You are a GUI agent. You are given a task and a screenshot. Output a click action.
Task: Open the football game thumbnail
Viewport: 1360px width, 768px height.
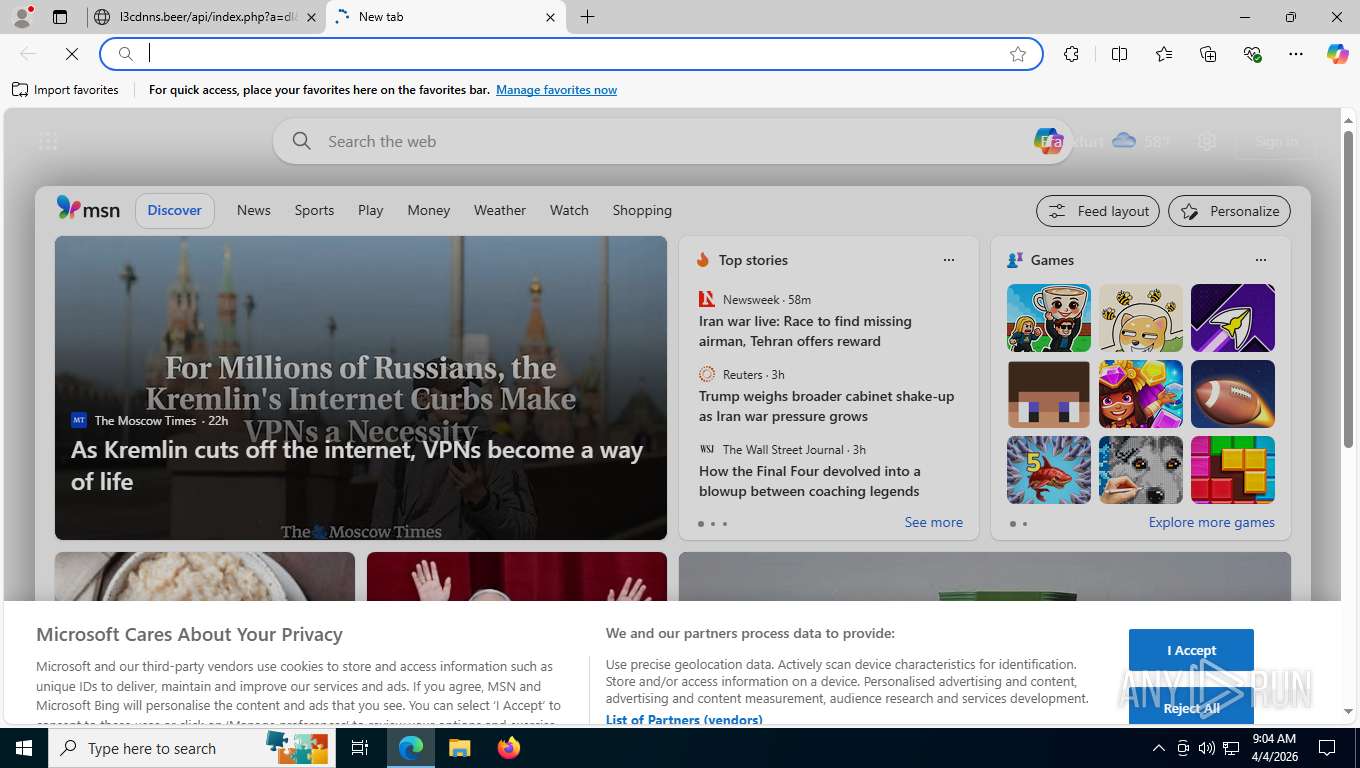coord(1233,394)
